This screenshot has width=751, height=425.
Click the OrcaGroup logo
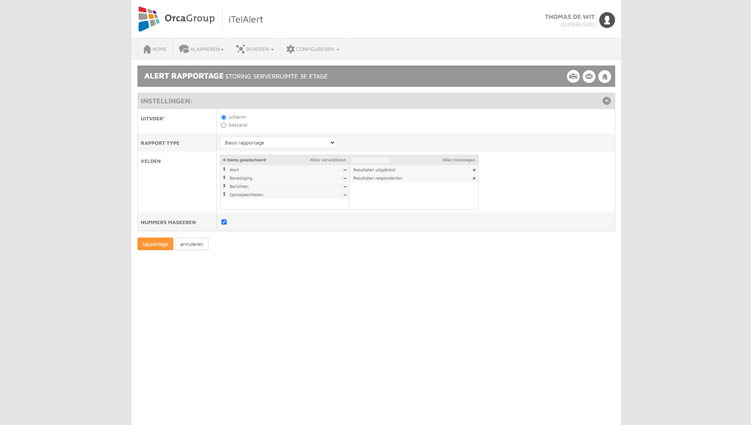(x=176, y=19)
